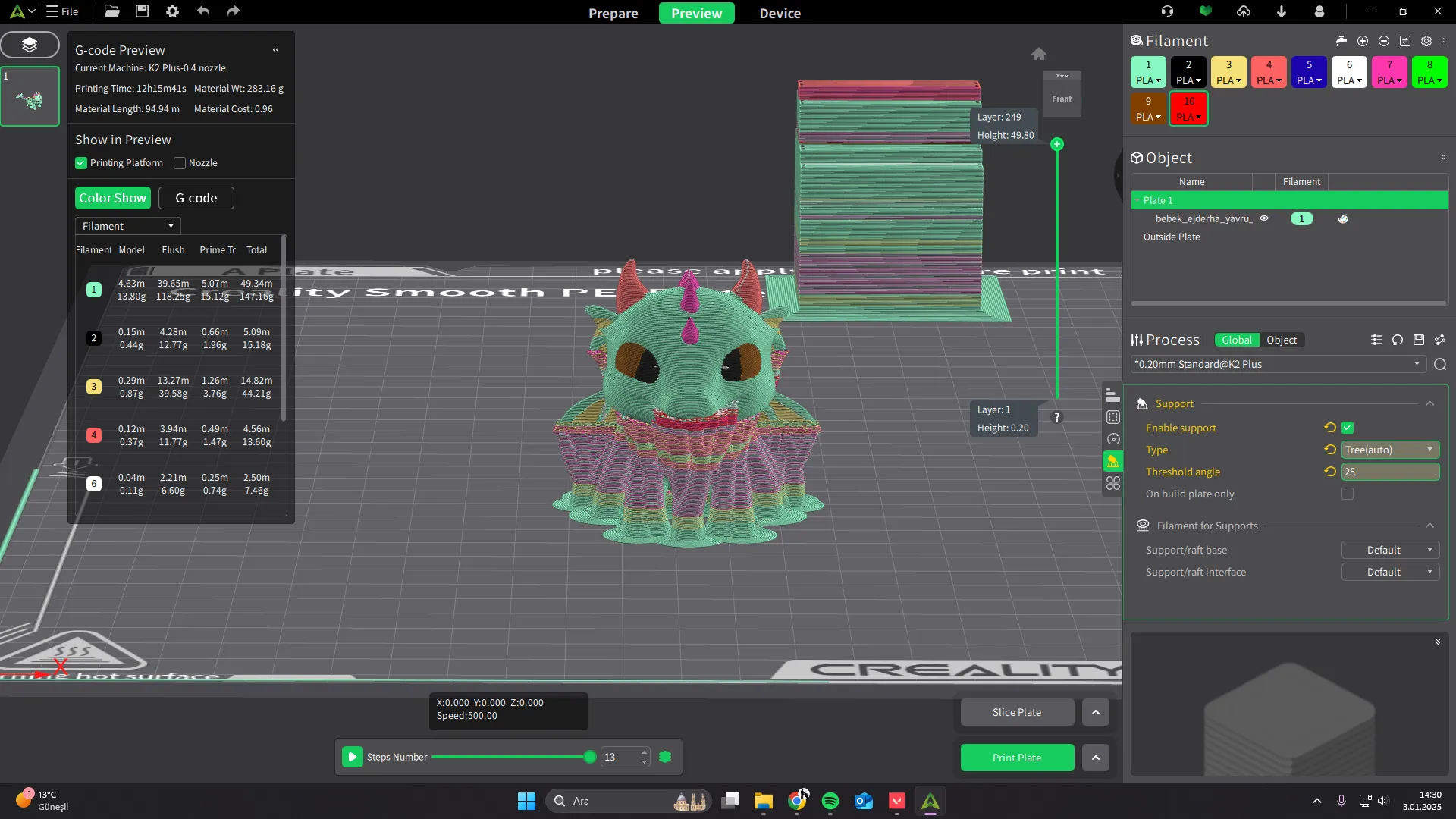
Task: Select filament 7 pink color swatch
Action: [x=1389, y=65]
